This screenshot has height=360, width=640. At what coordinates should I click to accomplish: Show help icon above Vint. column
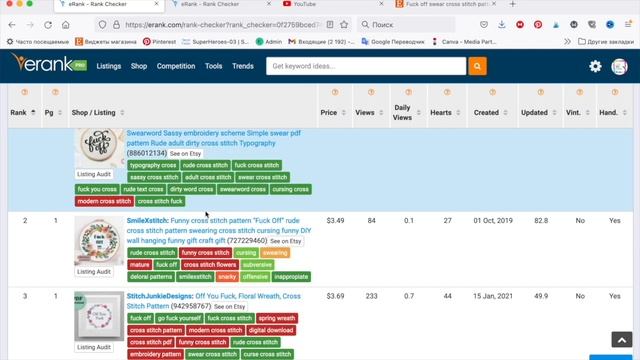(x=580, y=92)
